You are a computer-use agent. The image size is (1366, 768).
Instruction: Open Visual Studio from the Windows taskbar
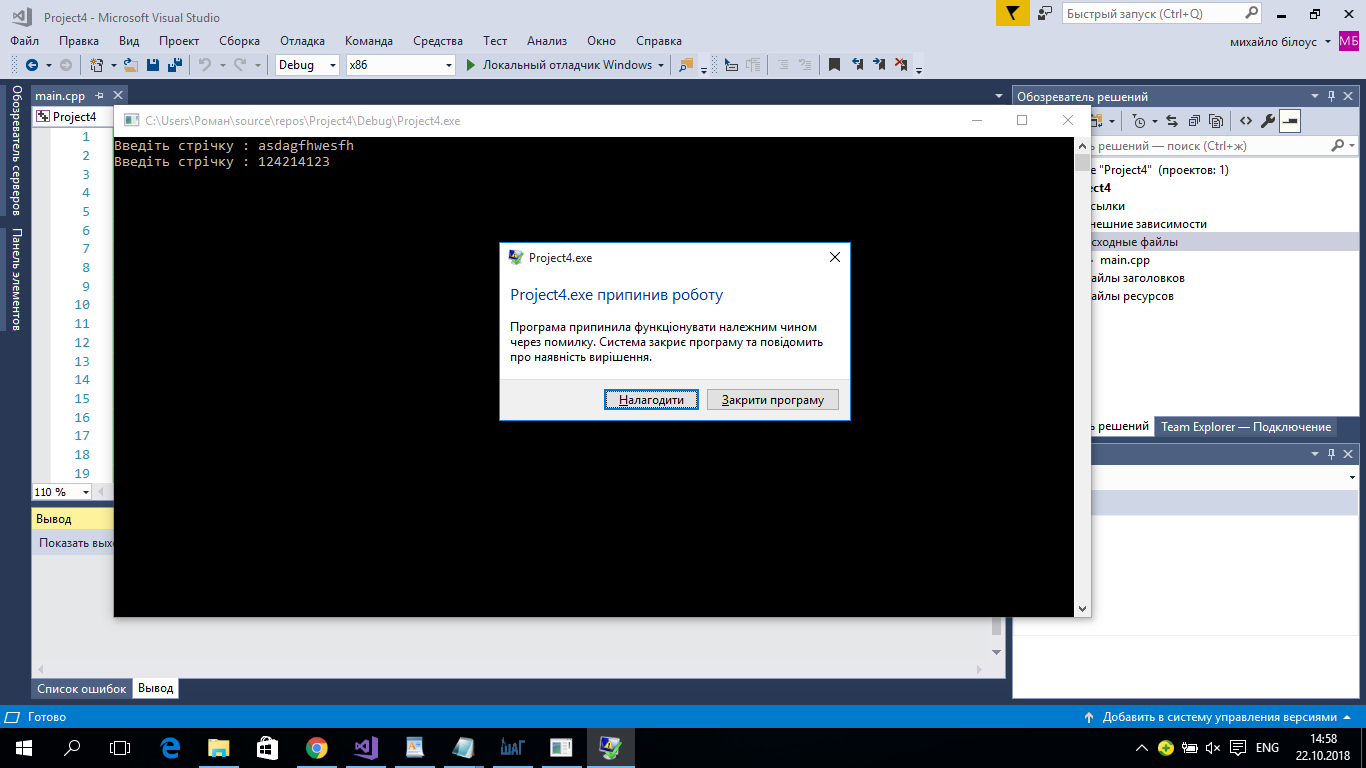click(364, 747)
